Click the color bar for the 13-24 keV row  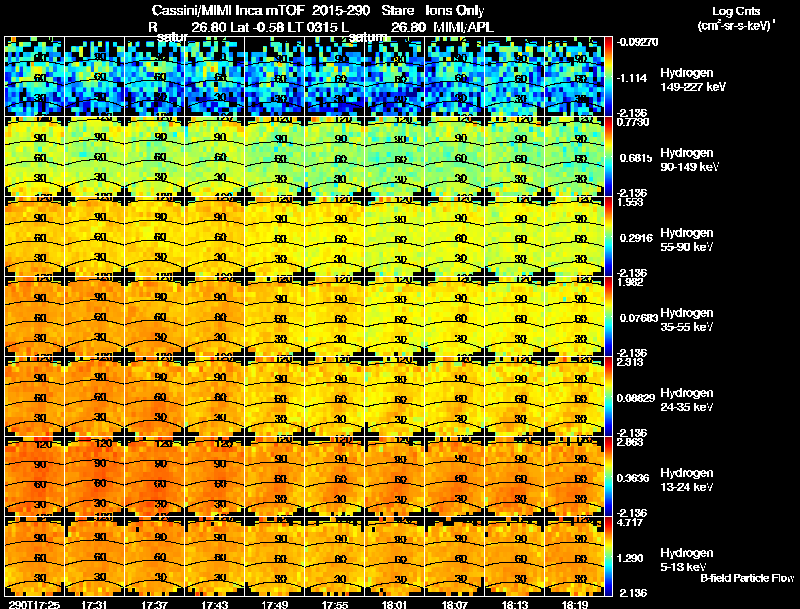tap(608, 477)
